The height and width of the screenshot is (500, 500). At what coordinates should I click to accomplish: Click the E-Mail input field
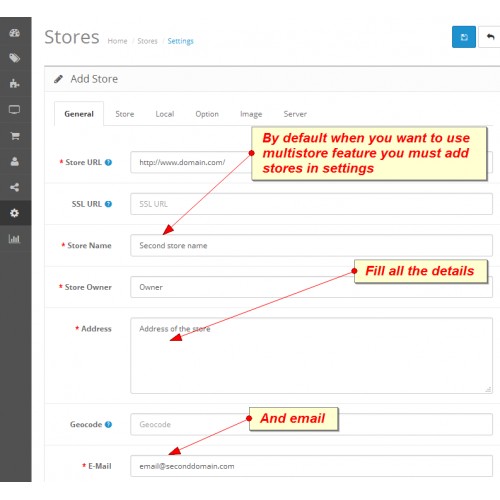tap(311, 466)
